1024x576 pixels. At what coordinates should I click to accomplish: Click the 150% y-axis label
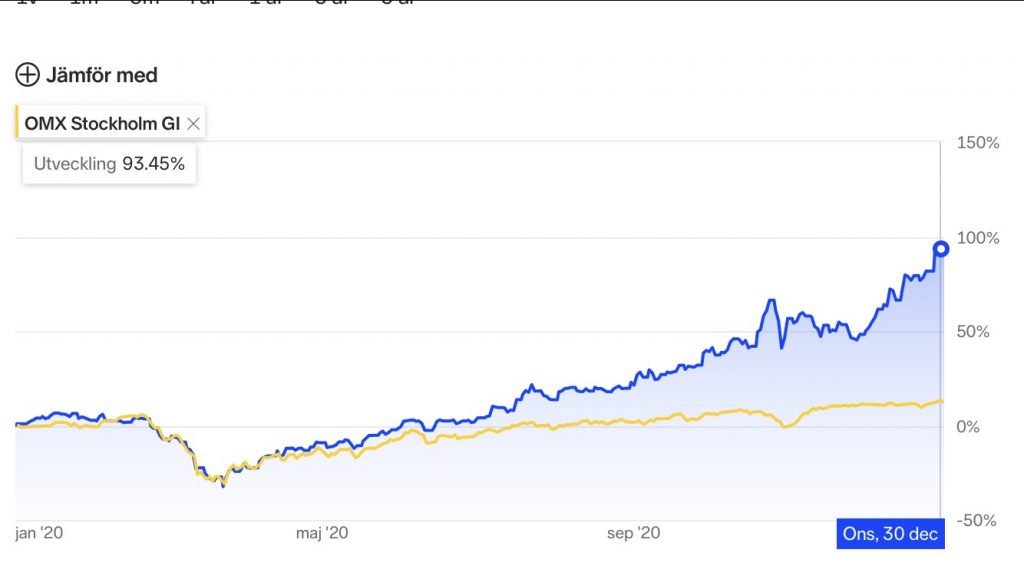click(978, 143)
